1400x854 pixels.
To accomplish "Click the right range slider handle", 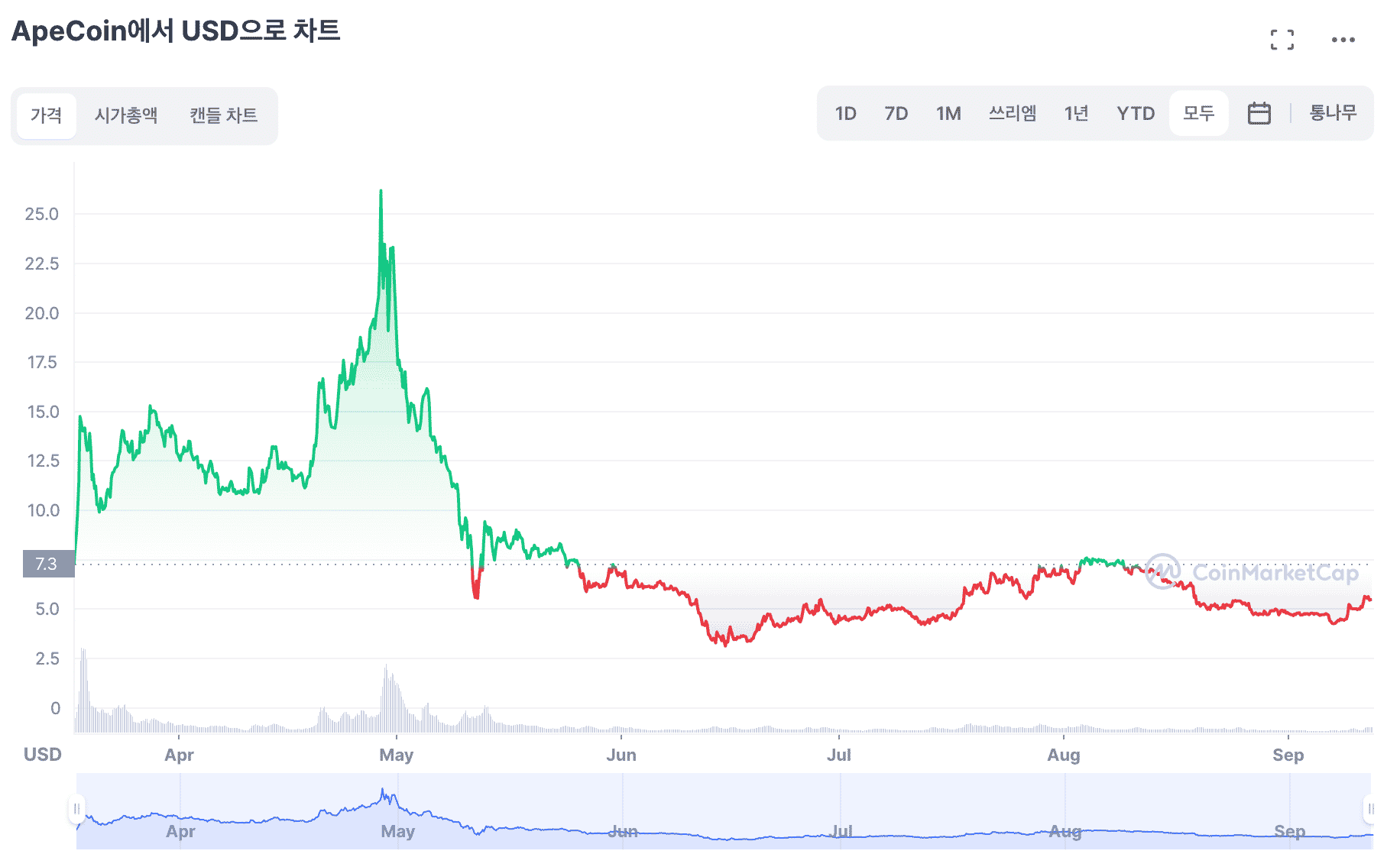I will (x=1370, y=809).
